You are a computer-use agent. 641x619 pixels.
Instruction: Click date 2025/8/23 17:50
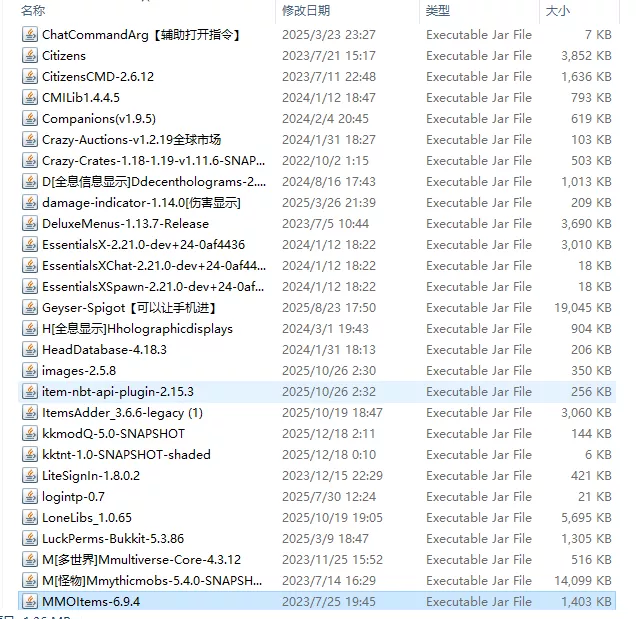click(x=329, y=308)
